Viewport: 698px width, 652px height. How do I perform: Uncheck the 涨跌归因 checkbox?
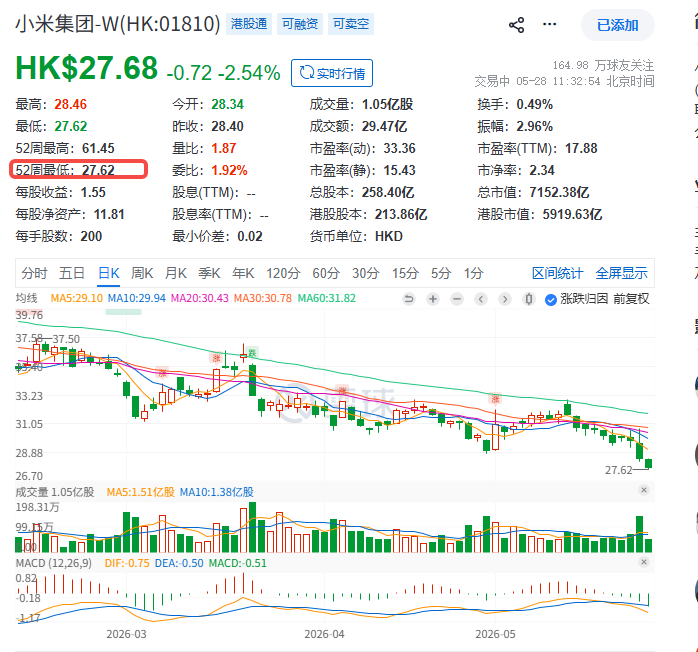551,300
